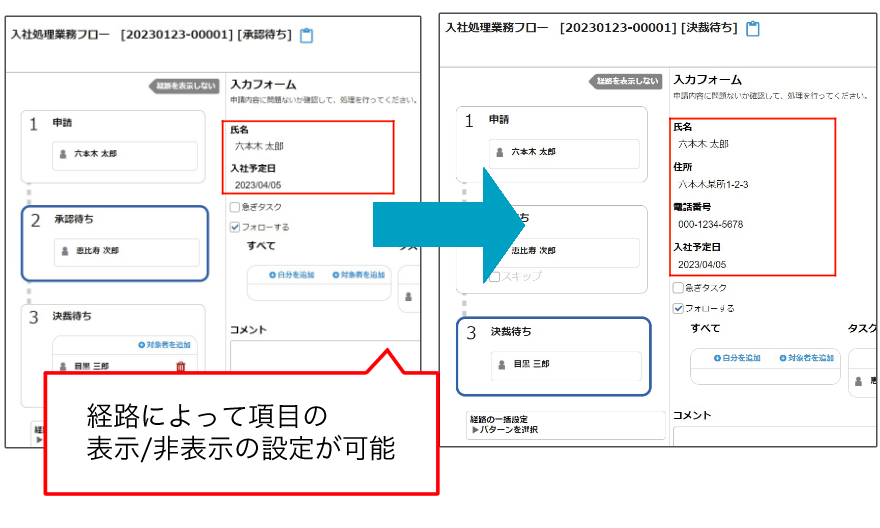
Task: Click 氏名 value 六本木 太郎 in right form
Action: [x=703, y=144]
